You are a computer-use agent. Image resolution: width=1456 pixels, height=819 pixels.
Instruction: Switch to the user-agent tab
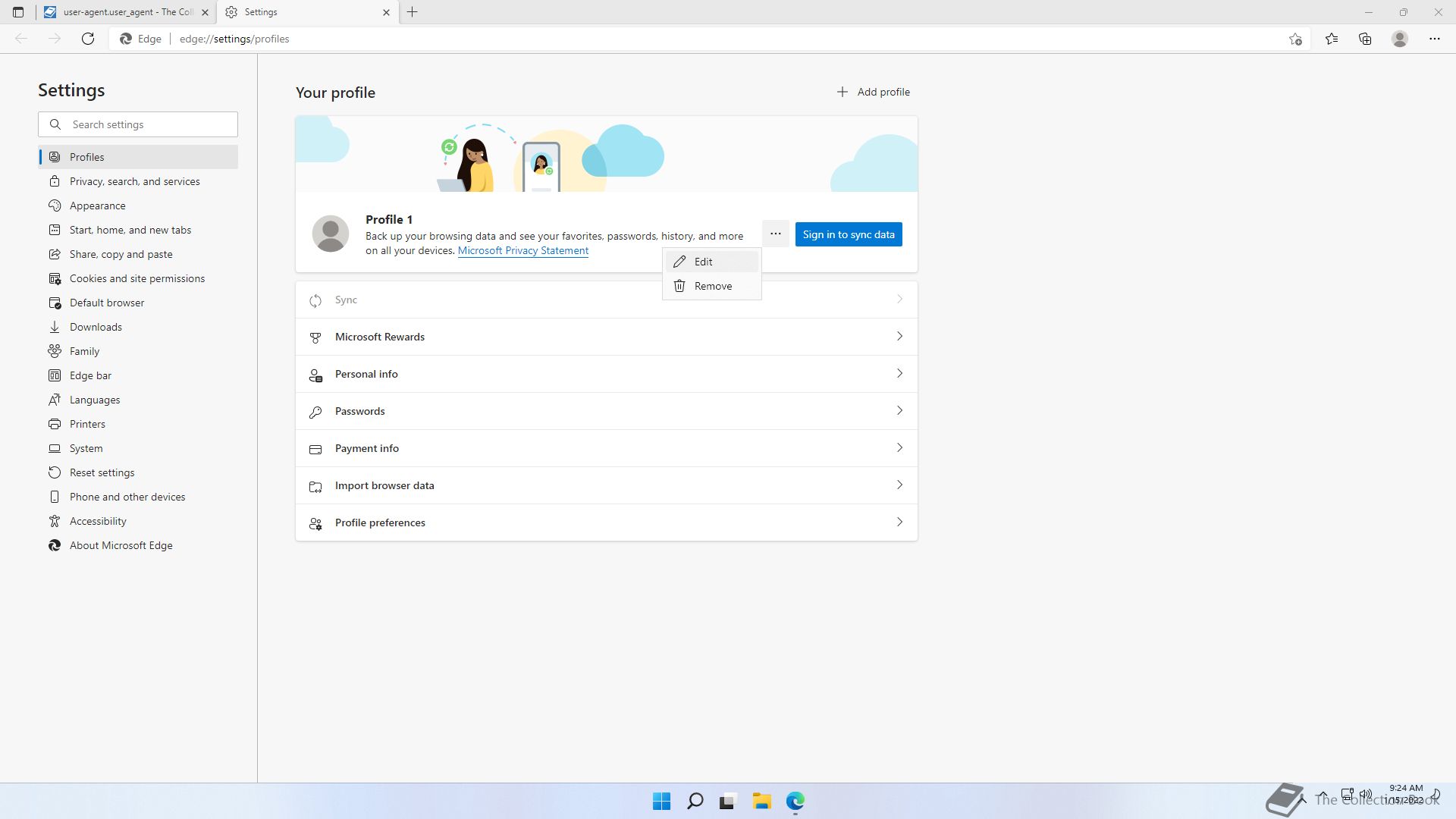pyautogui.click(x=126, y=12)
